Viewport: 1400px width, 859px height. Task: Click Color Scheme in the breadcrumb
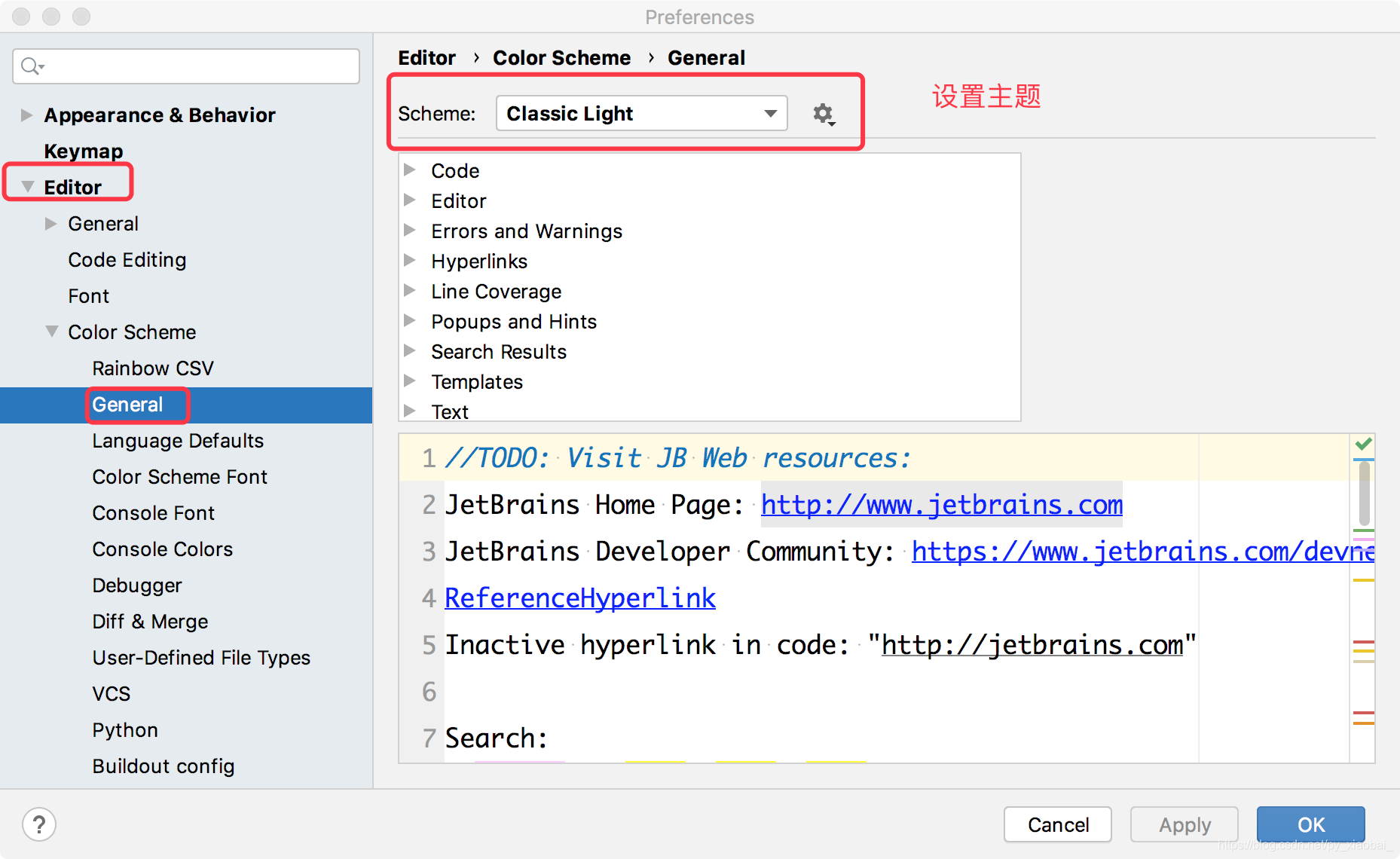[562, 58]
